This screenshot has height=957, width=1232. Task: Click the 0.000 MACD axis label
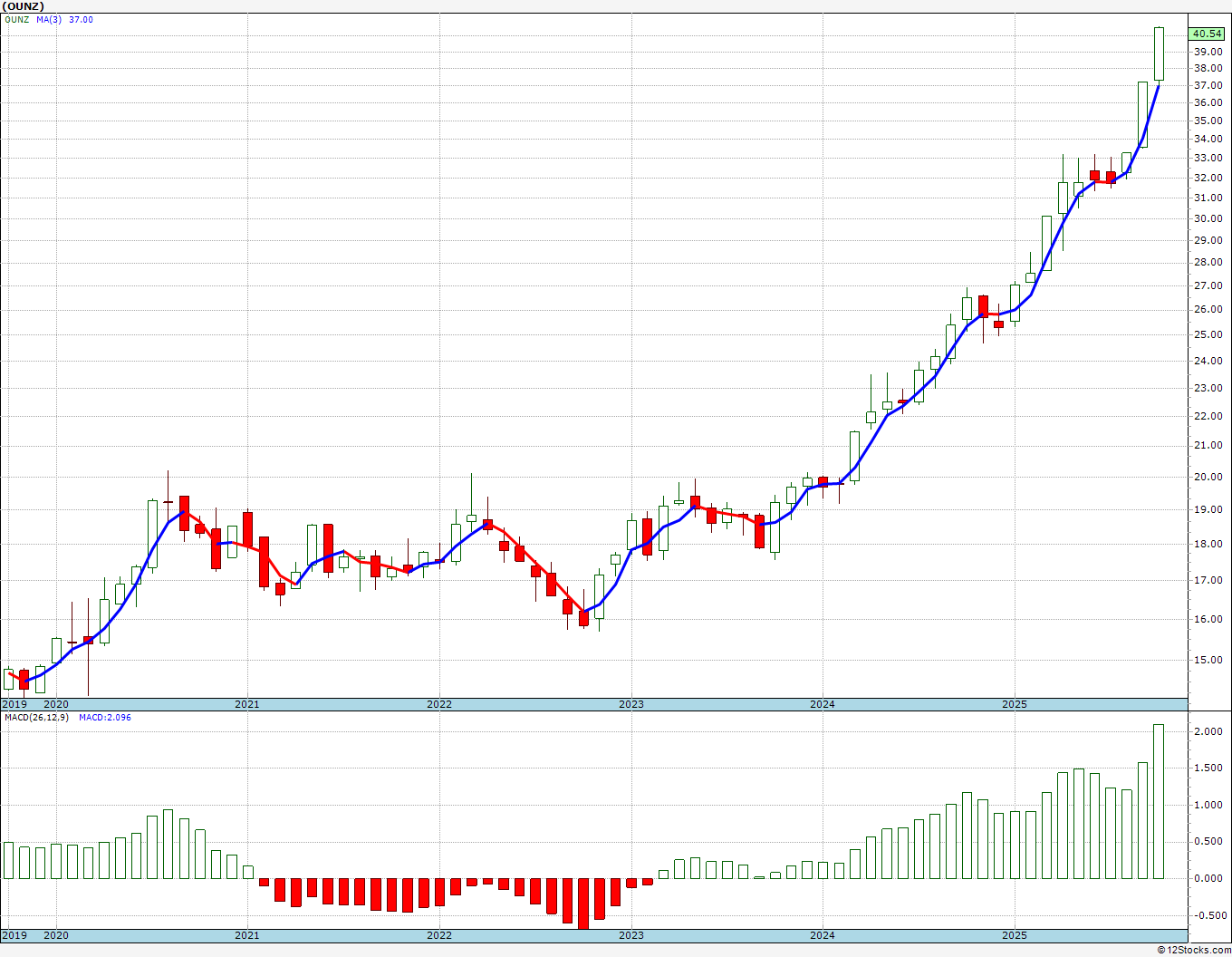pos(1208,878)
